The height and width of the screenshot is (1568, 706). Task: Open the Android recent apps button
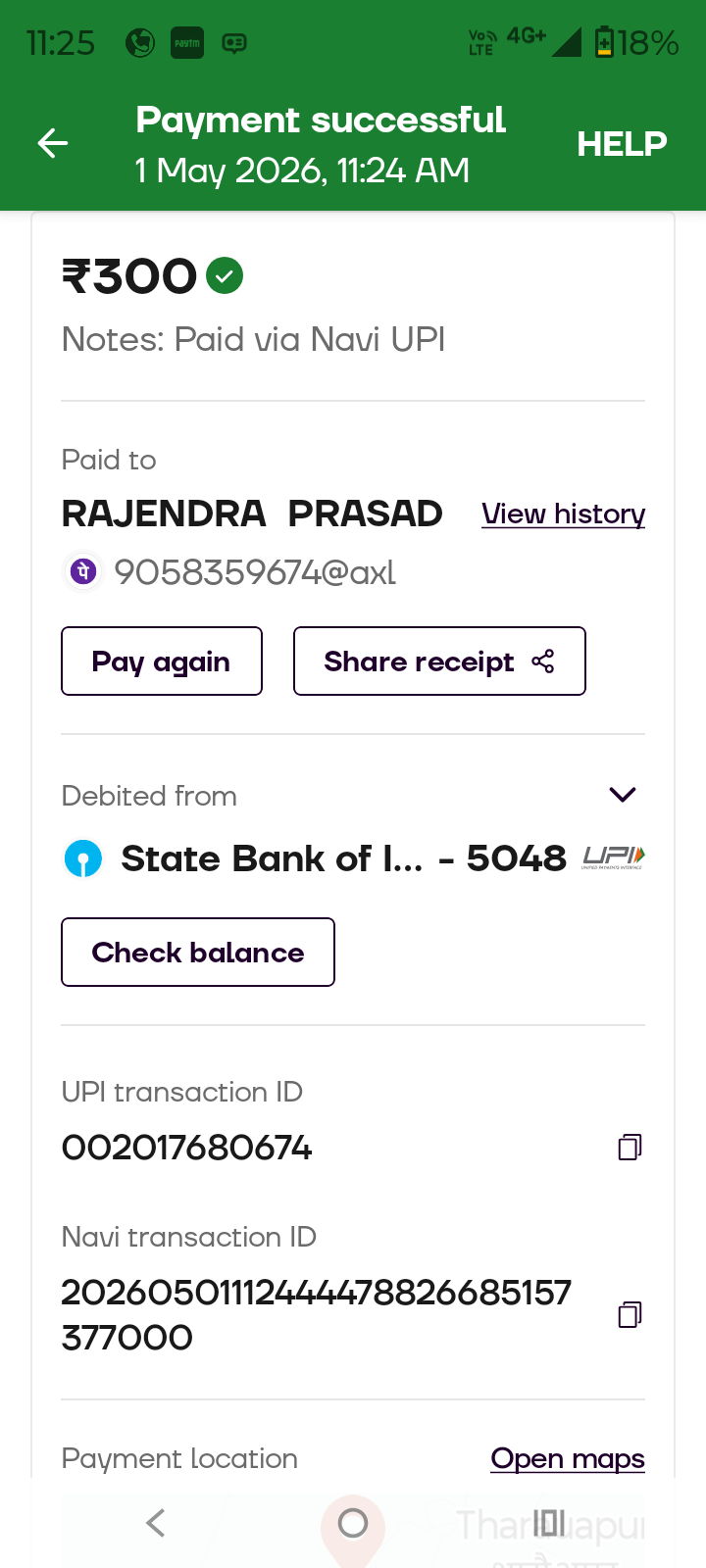point(549,1523)
